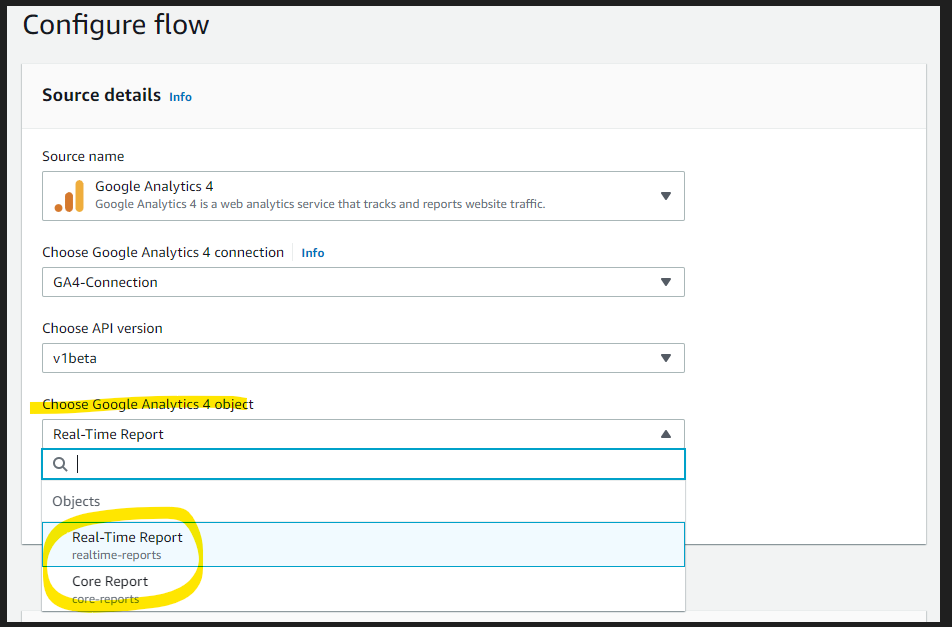Click the Source name label
Image resolution: width=952 pixels, height=627 pixels.
83,157
